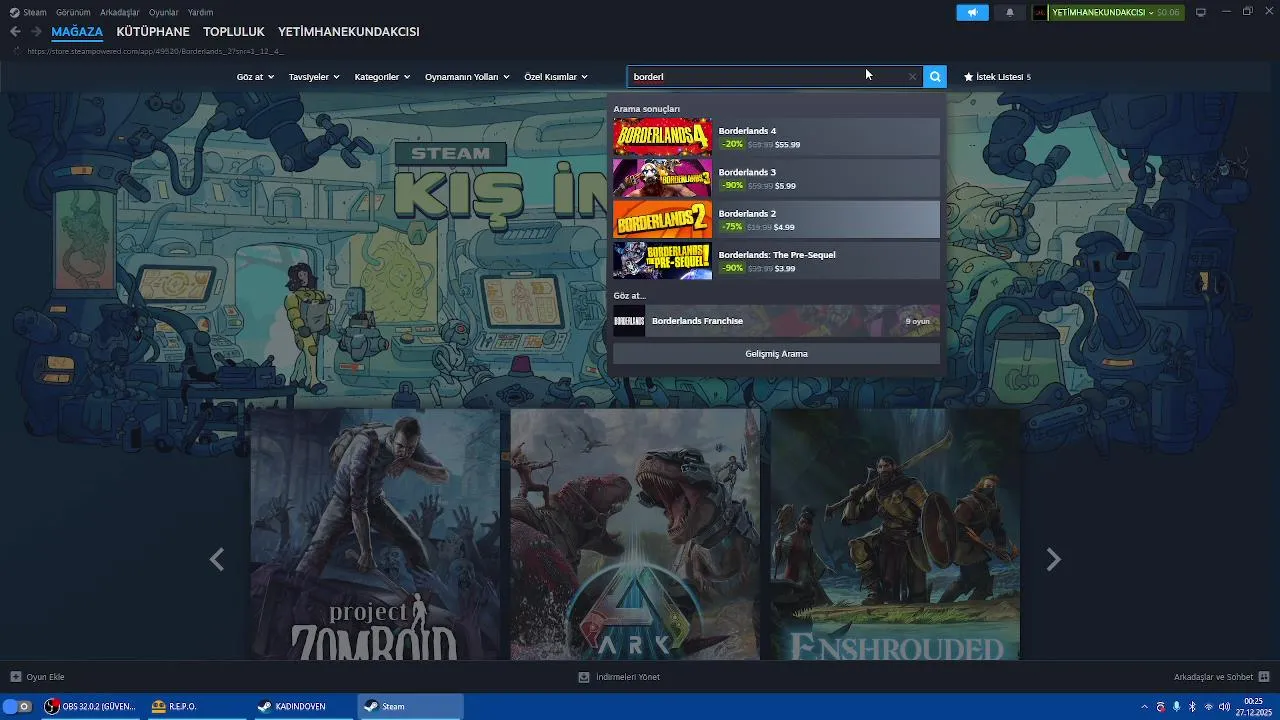
Task: Open the Enshrouded carousel card
Action: pos(895,534)
